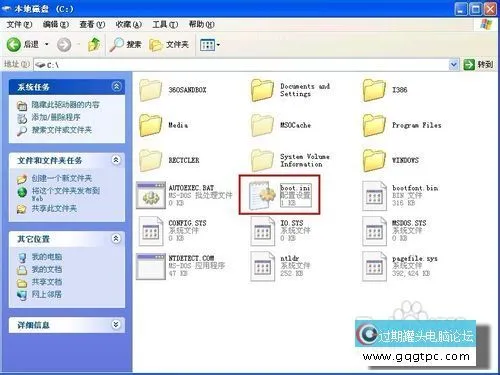Open the 文件 (File) menu
This screenshot has width=500, height=375.
19,24
